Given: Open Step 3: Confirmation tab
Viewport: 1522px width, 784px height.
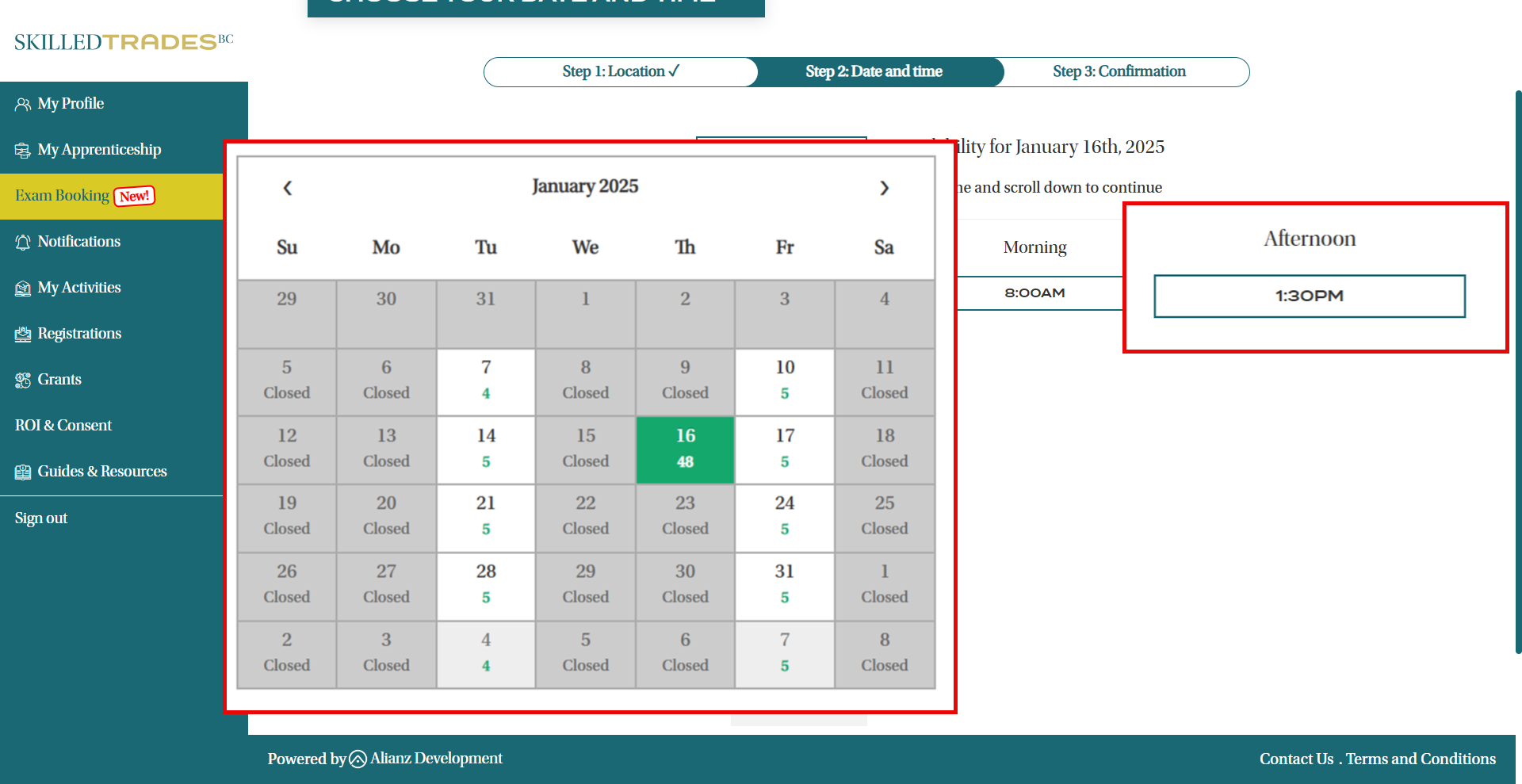Looking at the screenshot, I should tap(1119, 71).
